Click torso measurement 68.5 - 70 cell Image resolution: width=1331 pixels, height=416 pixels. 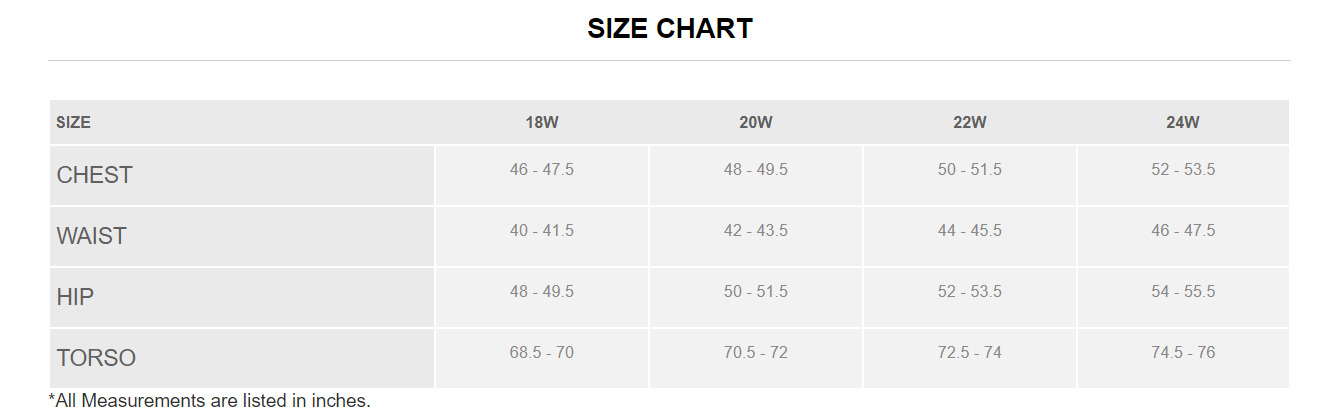(542, 353)
